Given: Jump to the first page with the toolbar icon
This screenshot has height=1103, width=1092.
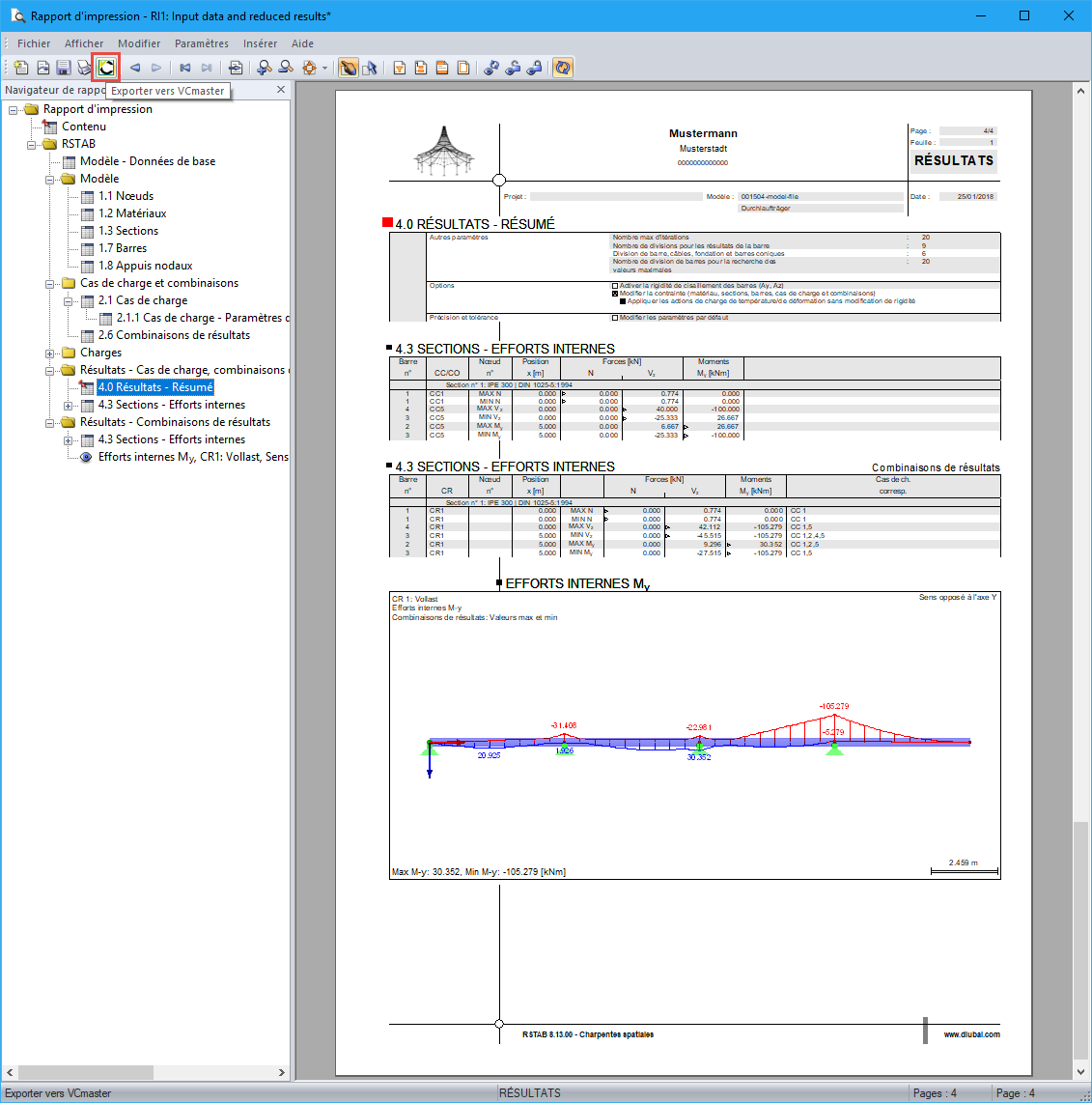Looking at the screenshot, I should tap(185, 68).
